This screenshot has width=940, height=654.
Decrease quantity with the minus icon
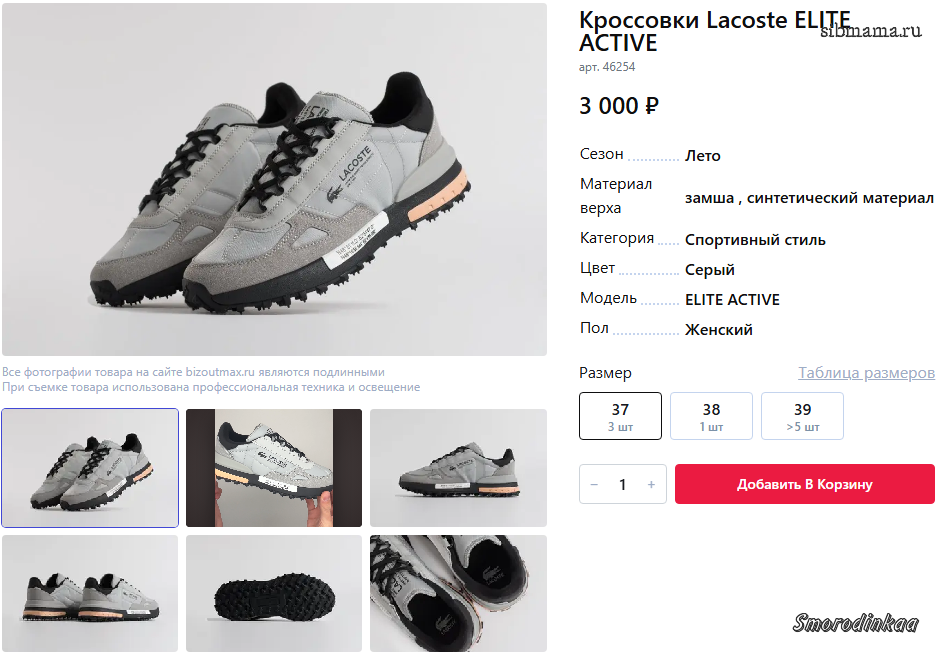point(594,484)
